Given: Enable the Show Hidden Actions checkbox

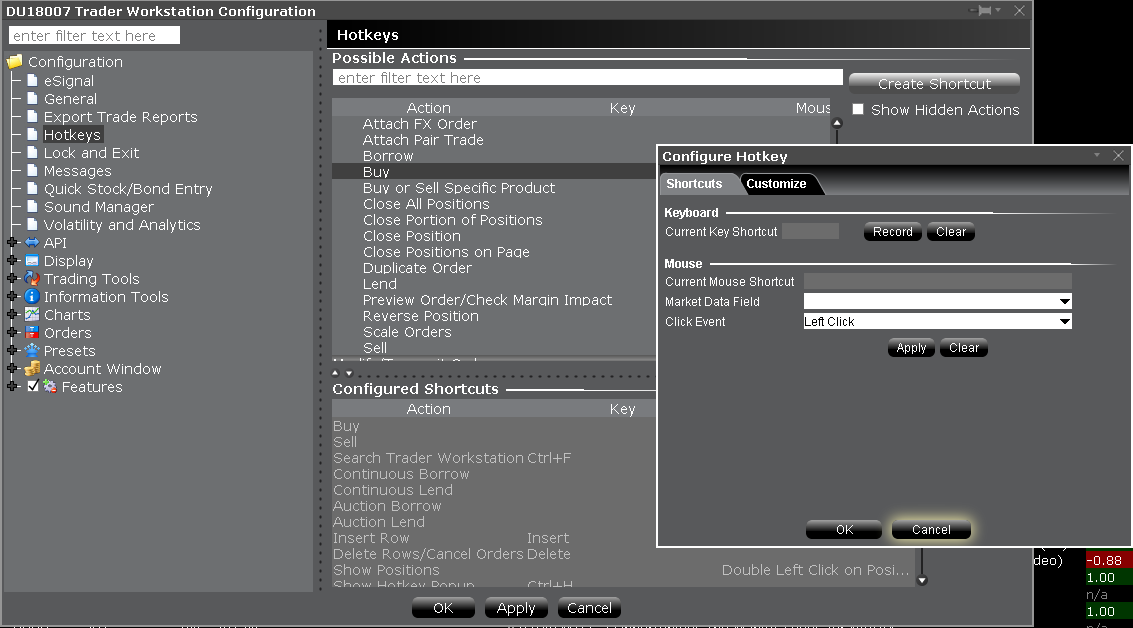Looking at the screenshot, I should coord(858,110).
